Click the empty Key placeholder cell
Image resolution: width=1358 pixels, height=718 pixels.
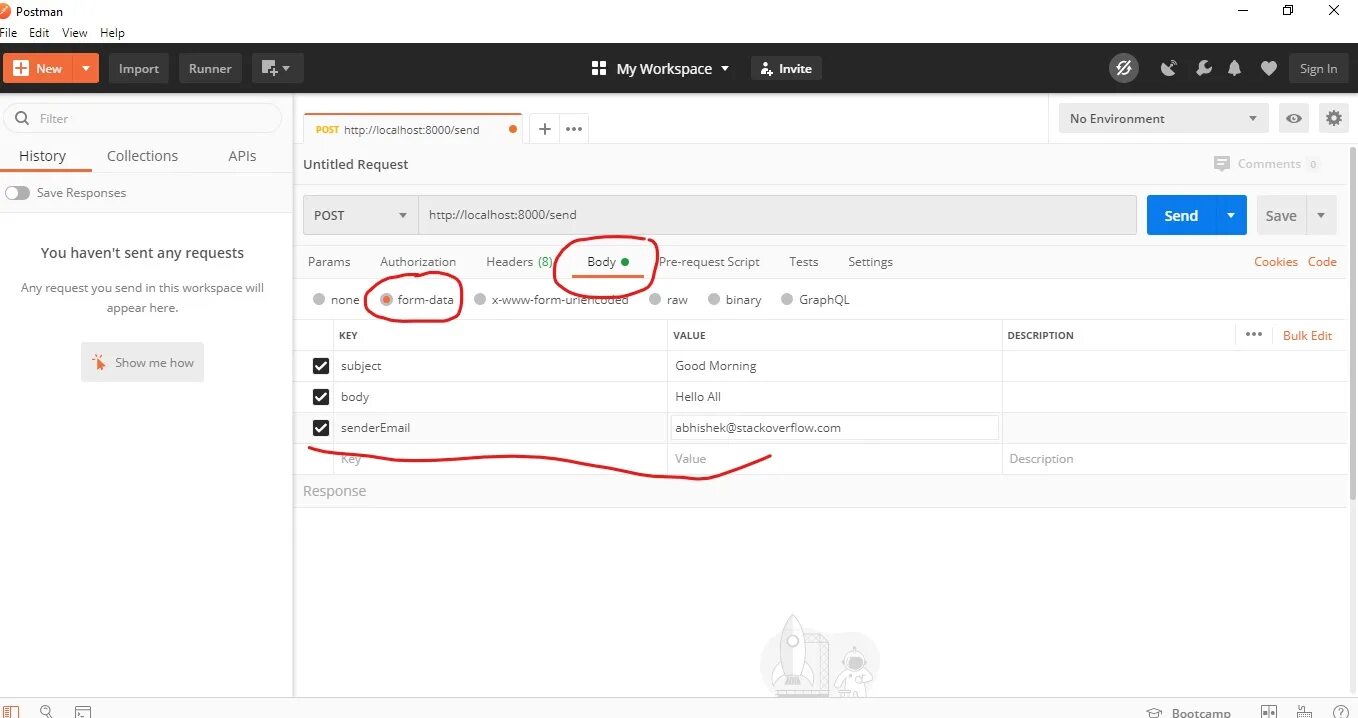500,459
